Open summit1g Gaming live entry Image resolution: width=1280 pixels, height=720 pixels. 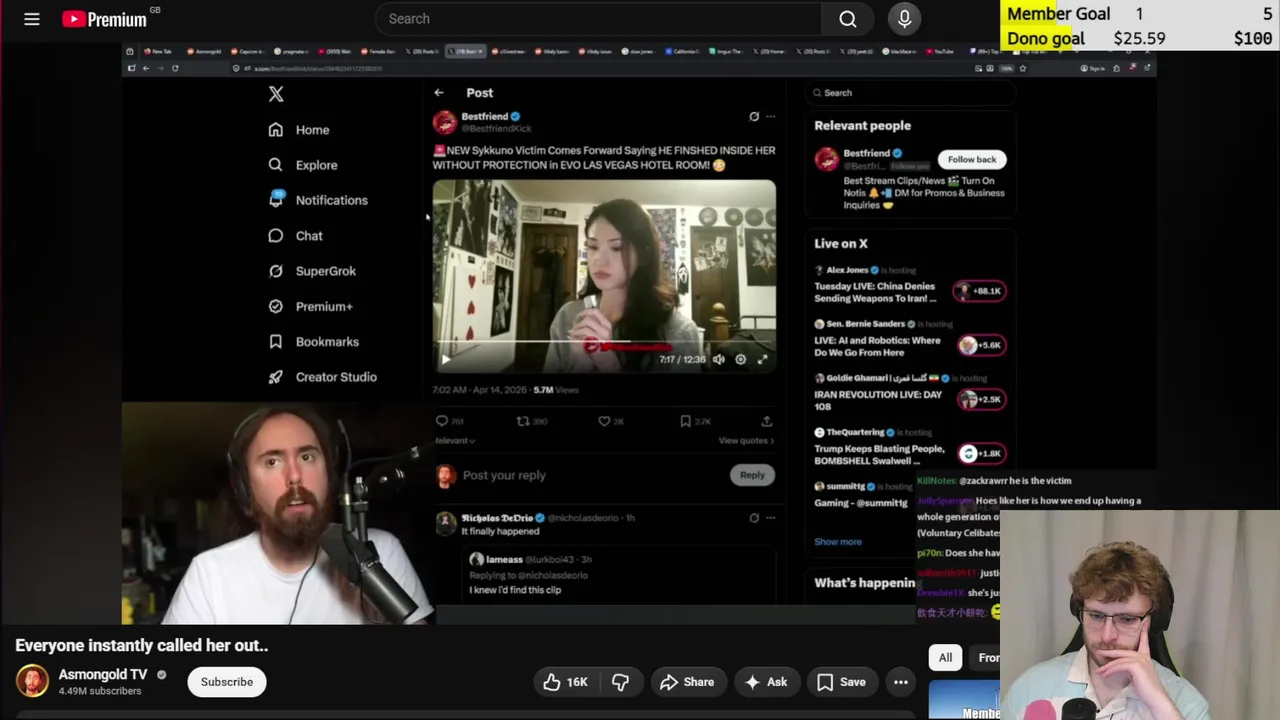coord(862,495)
